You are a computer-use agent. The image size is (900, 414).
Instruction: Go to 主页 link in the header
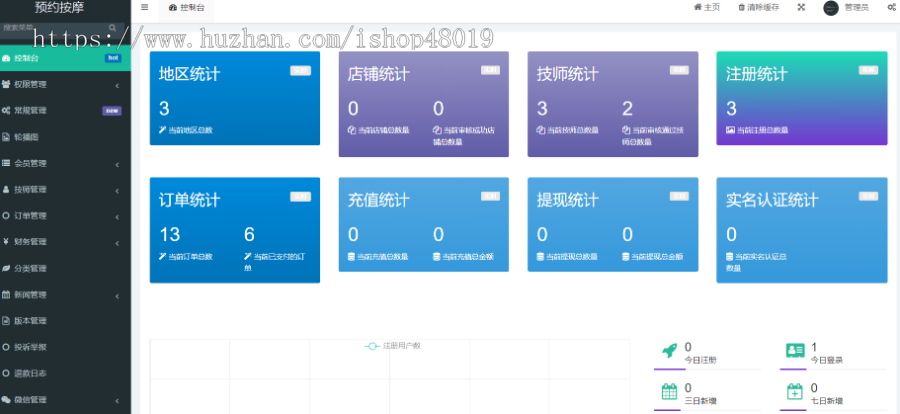coord(707,7)
